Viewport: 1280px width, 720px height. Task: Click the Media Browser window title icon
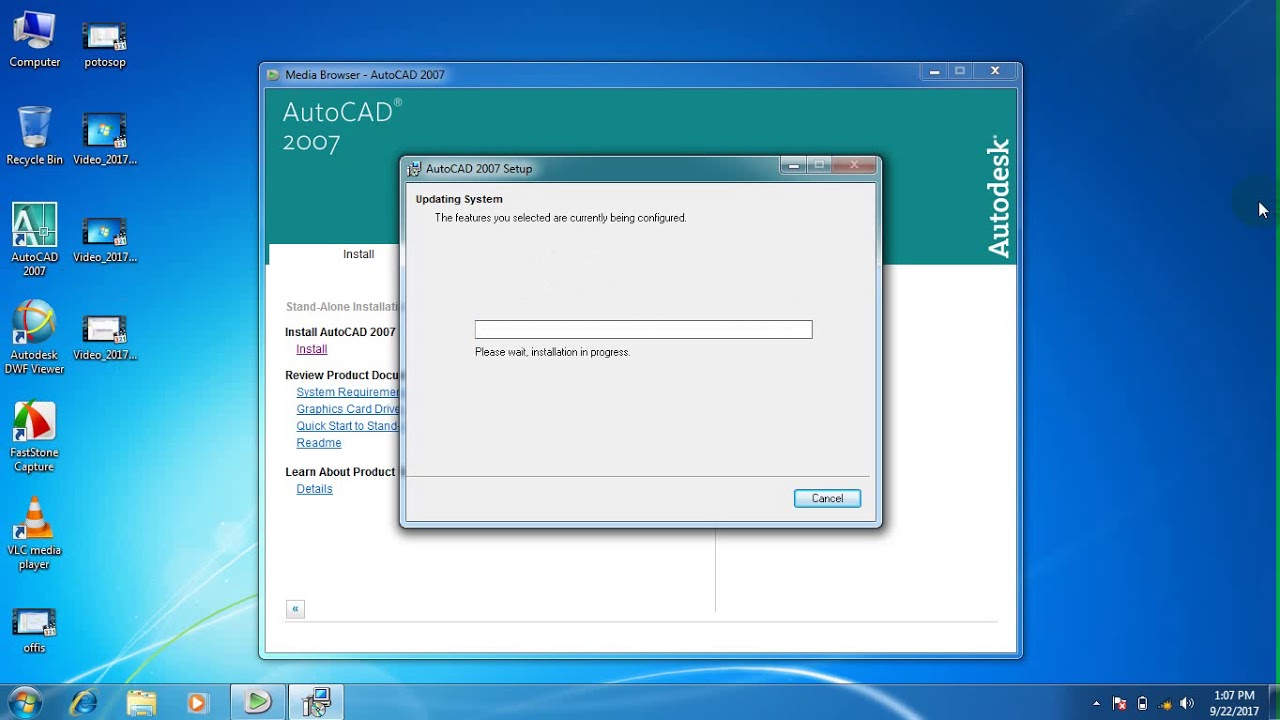pyautogui.click(x=274, y=75)
